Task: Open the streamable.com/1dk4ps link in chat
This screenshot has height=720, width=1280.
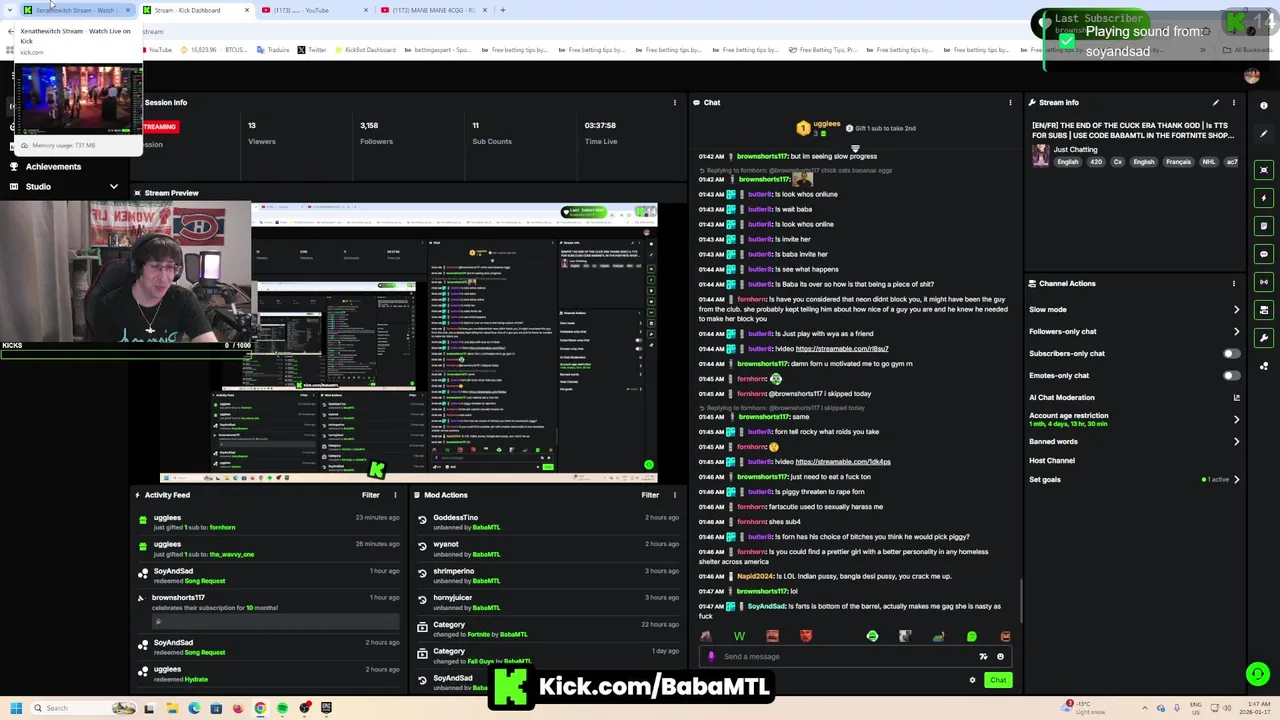Action: pos(843,462)
